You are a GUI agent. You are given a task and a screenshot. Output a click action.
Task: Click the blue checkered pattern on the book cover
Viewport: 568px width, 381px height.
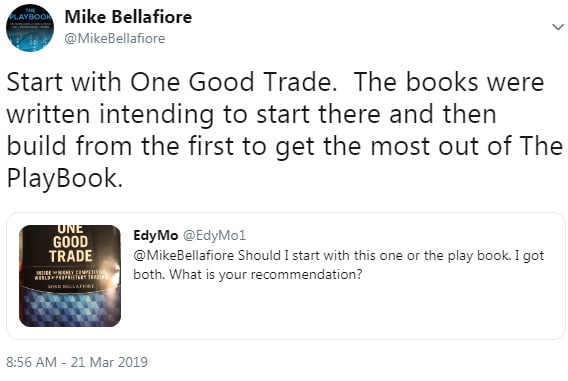pos(69,307)
